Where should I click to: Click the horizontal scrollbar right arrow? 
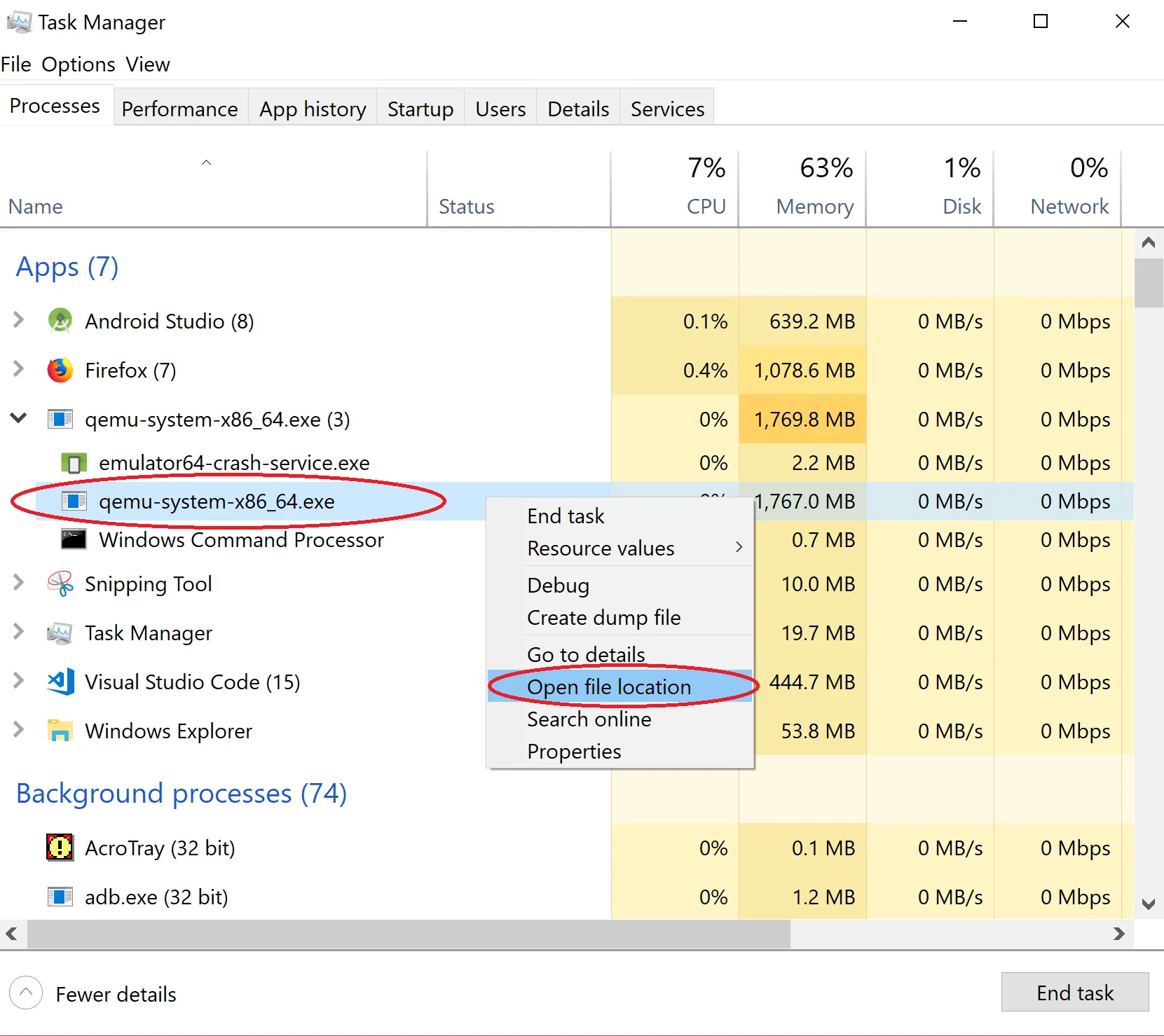(1119, 934)
